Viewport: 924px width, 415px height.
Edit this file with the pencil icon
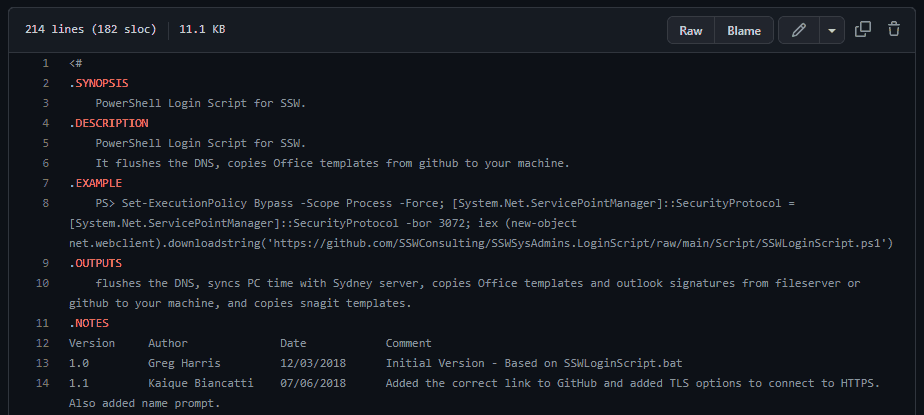click(799, 30)
